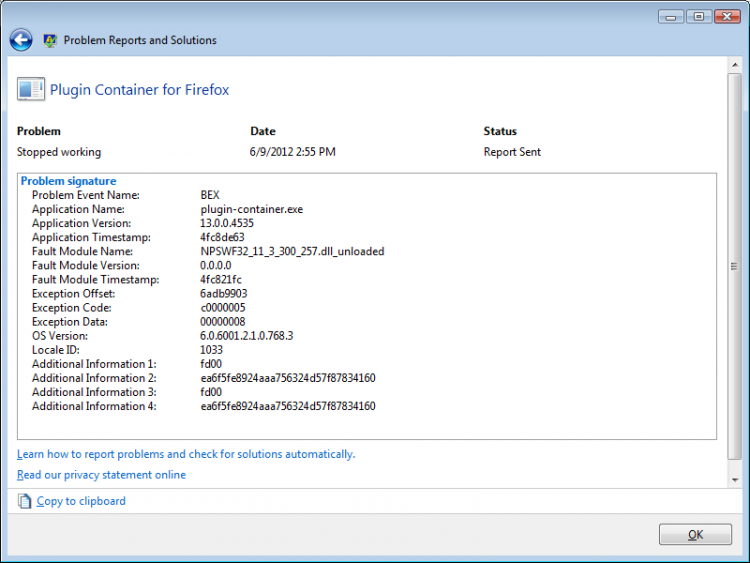This screenshot has width=750, height=563.
Task: Open Read our privacy statement online
Action: coord(101,475)
